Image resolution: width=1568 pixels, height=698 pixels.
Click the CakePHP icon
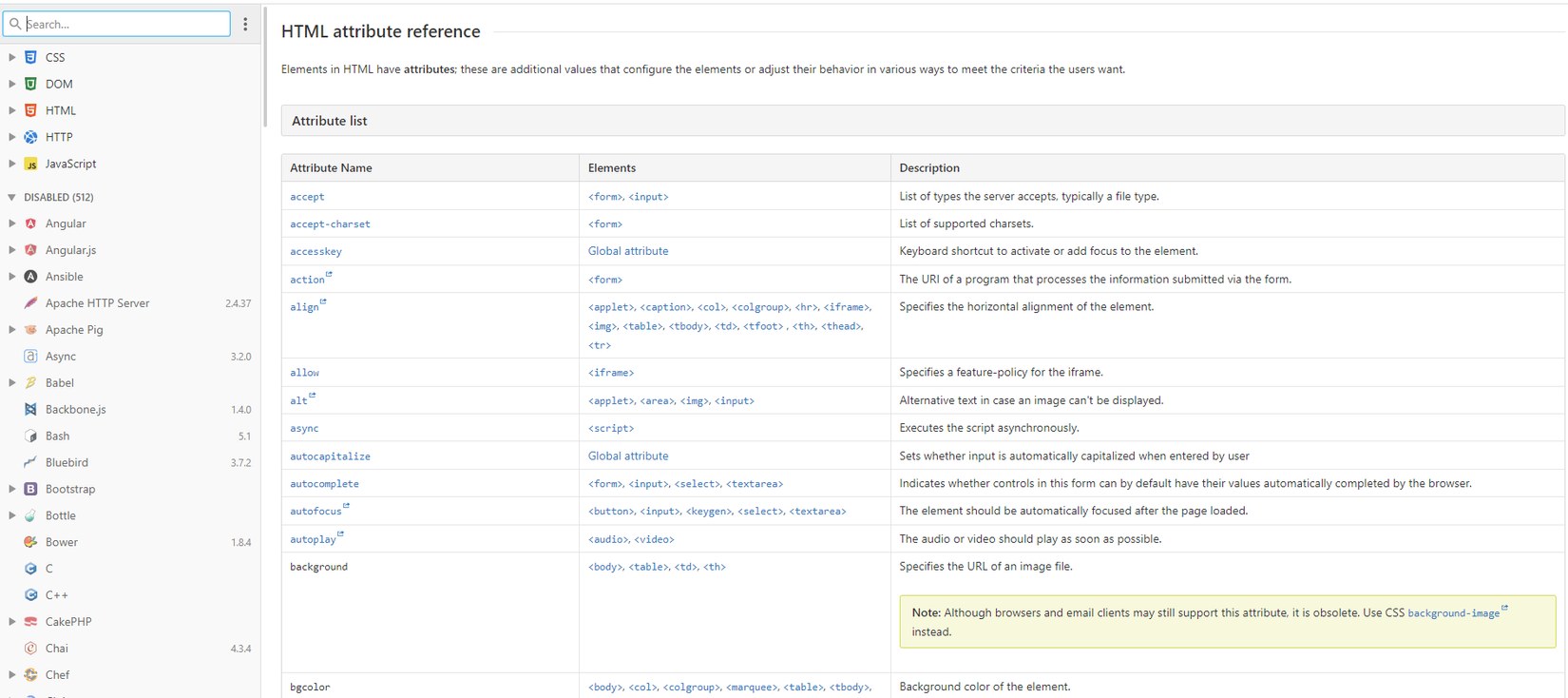pos(30,622)
